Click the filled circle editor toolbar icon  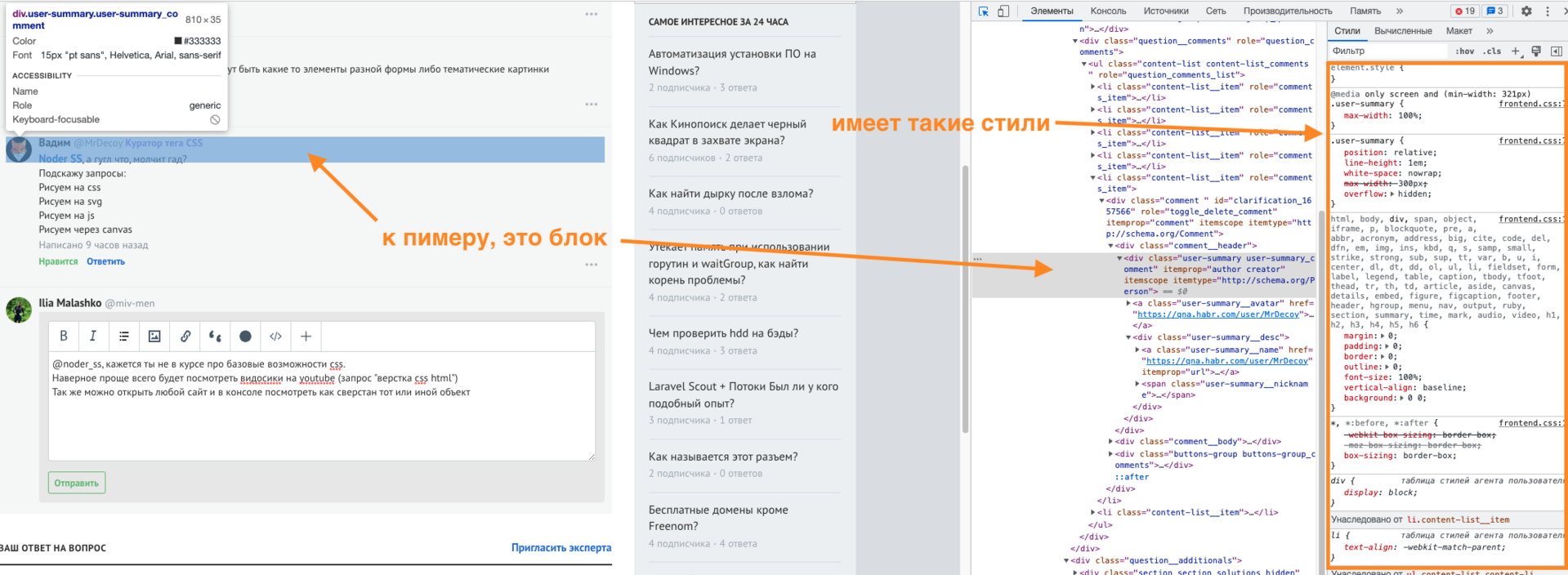245,336
